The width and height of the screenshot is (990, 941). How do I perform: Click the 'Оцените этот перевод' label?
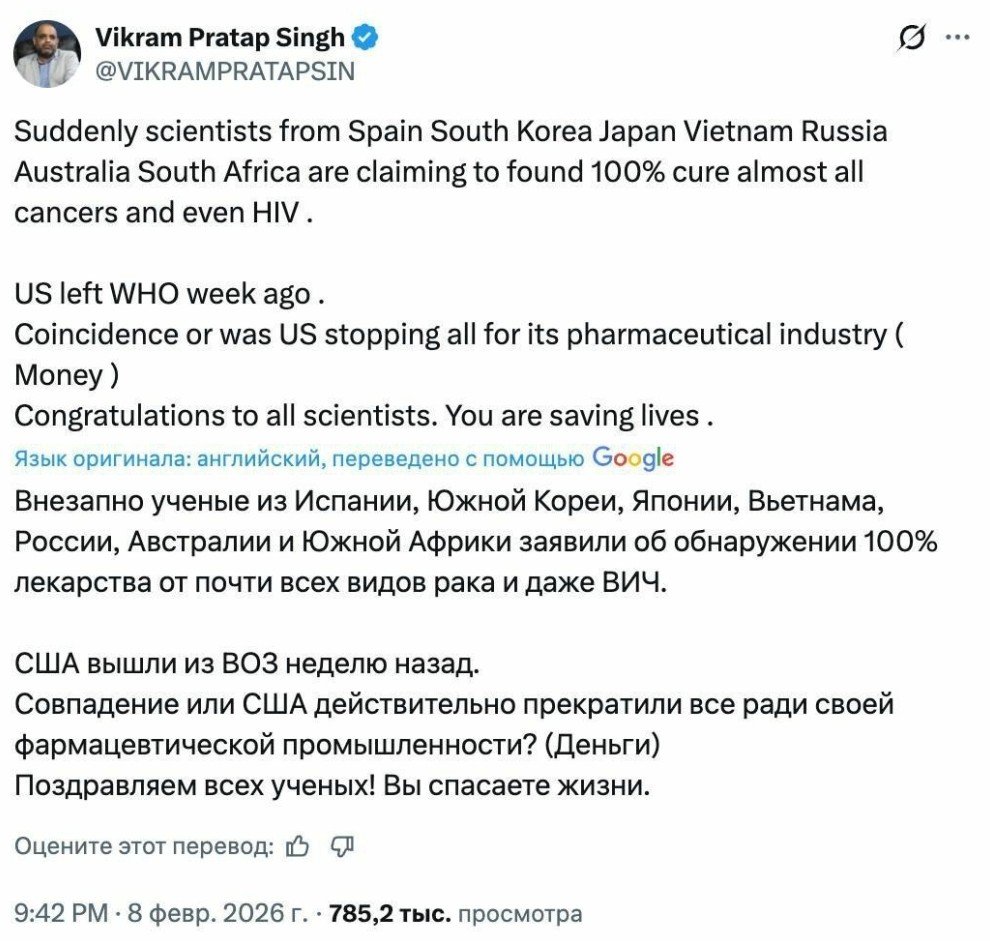pos(144,847)
